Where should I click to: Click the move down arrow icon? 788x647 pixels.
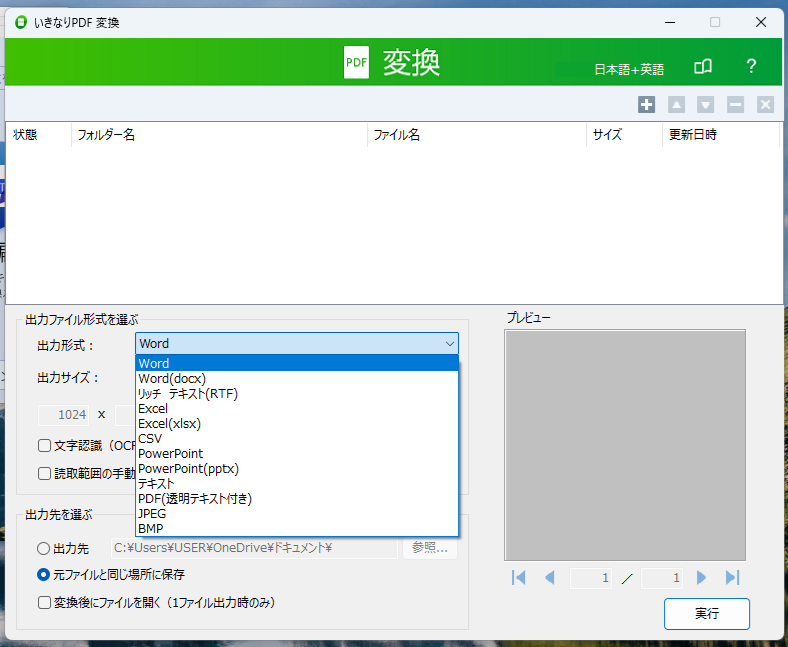(706, 105)
